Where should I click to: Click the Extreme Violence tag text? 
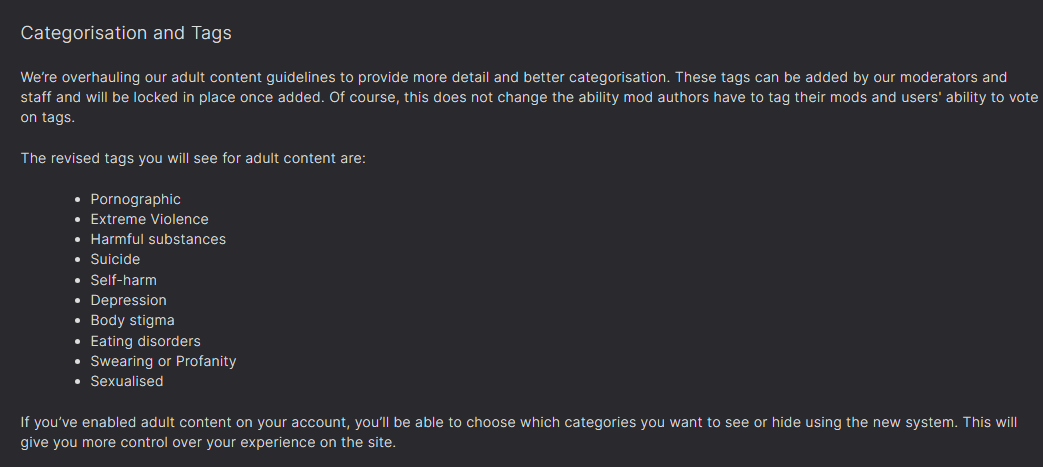coord(150,219)
